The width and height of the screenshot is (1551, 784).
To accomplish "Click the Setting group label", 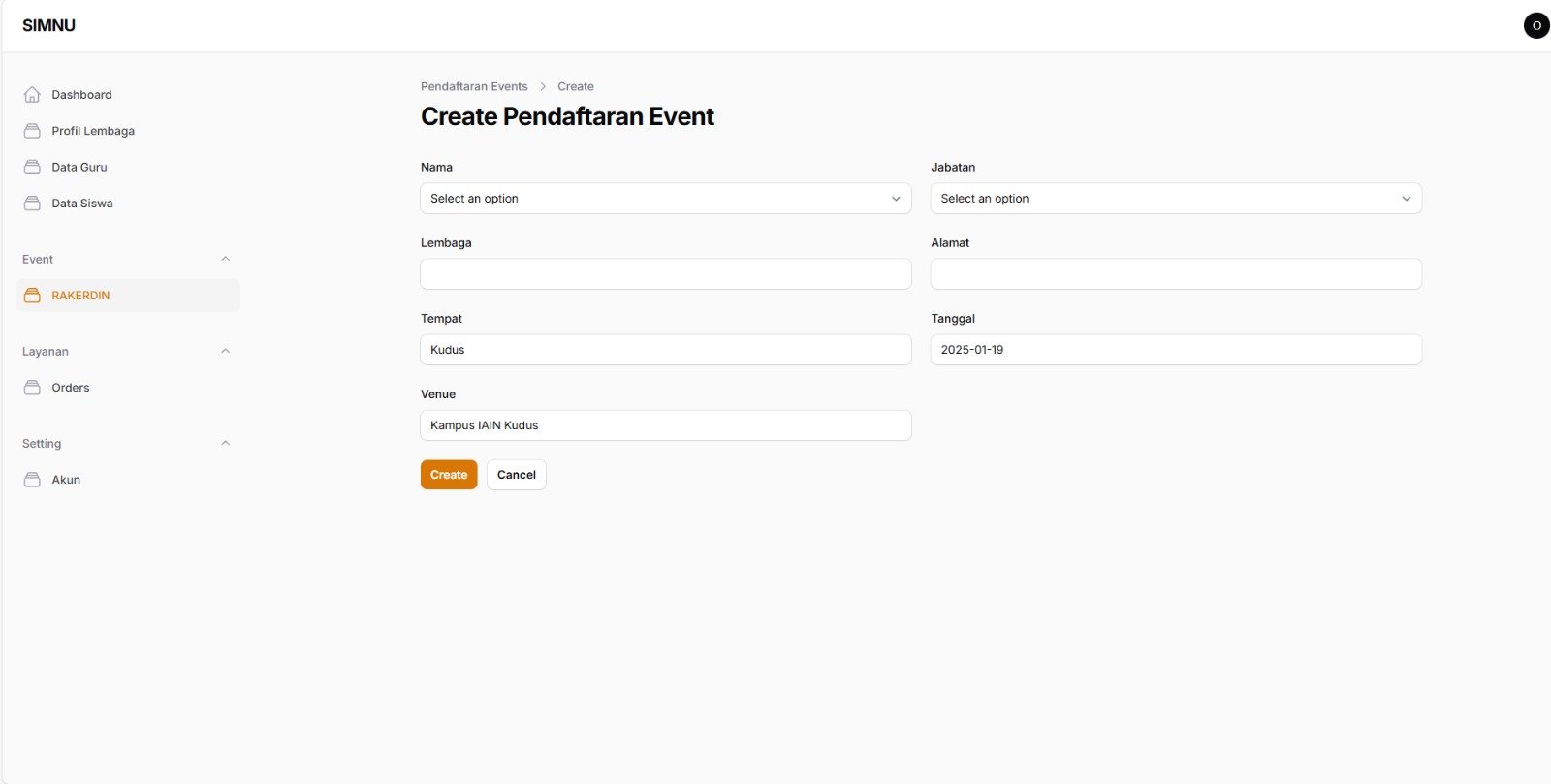I will coord(42,443).
